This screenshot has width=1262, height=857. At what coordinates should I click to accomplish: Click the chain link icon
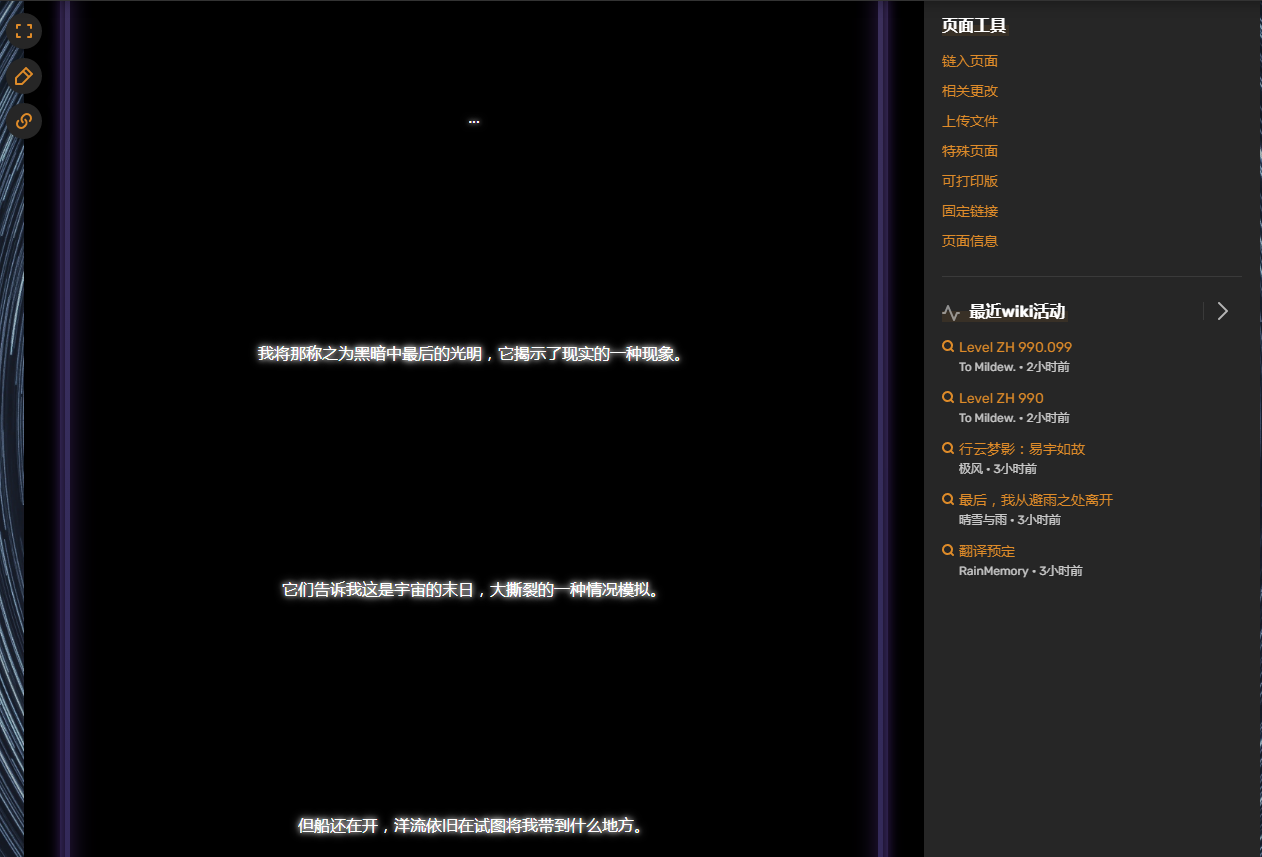pyautogui.click(x=24, y=121)
